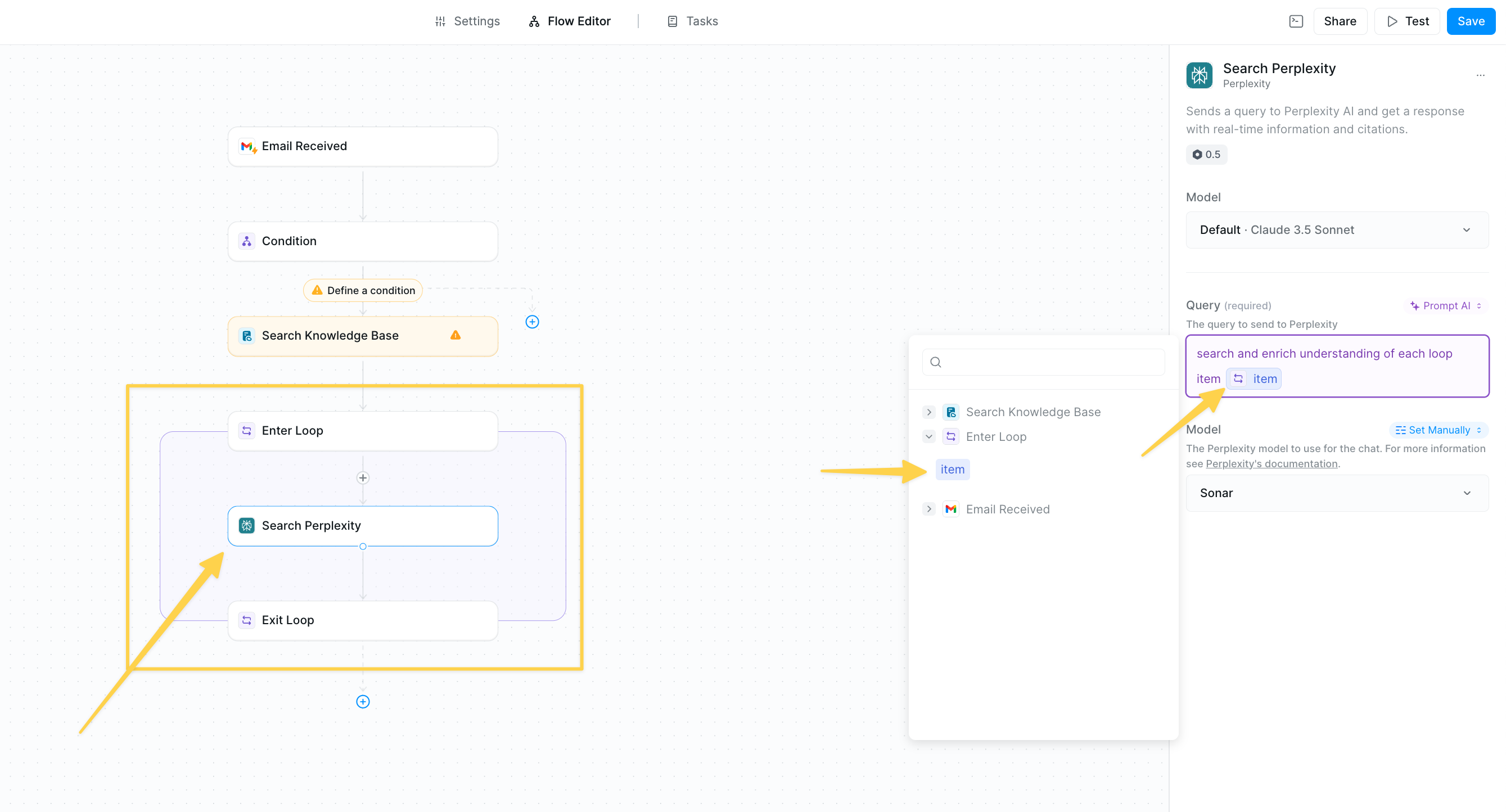Click the plus icon inside the loop
The height and width of the screenshot is (812, 1506).
pyautogui.click(x=363, y=478)
